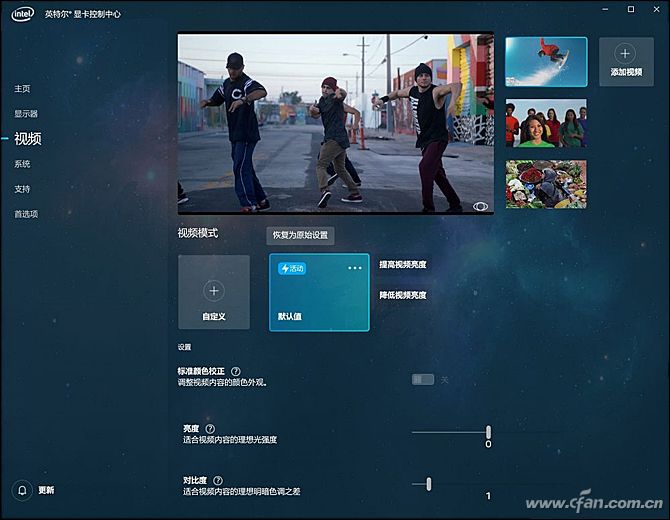Toggle the 标准颜色校正 switch

click(x=423, y=379)
